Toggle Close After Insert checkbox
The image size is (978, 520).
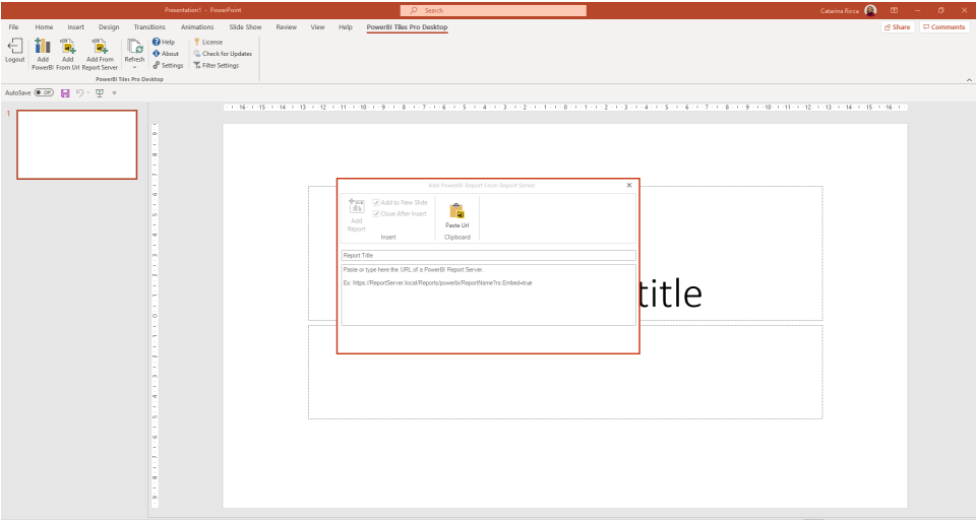376,214
